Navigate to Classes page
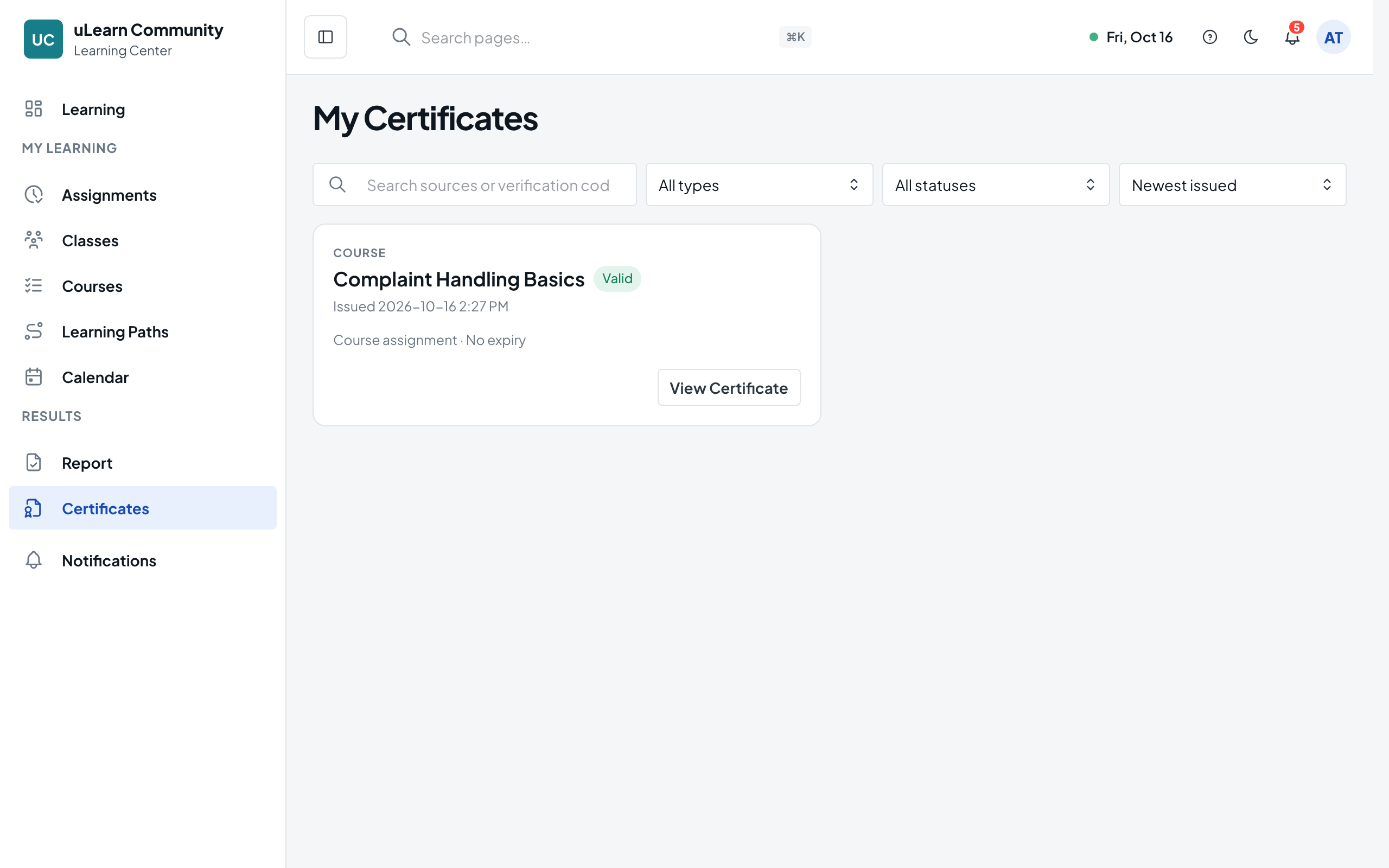Viewport: 1389px width, 868px height. pyautogui.click(x=142, y=240)
